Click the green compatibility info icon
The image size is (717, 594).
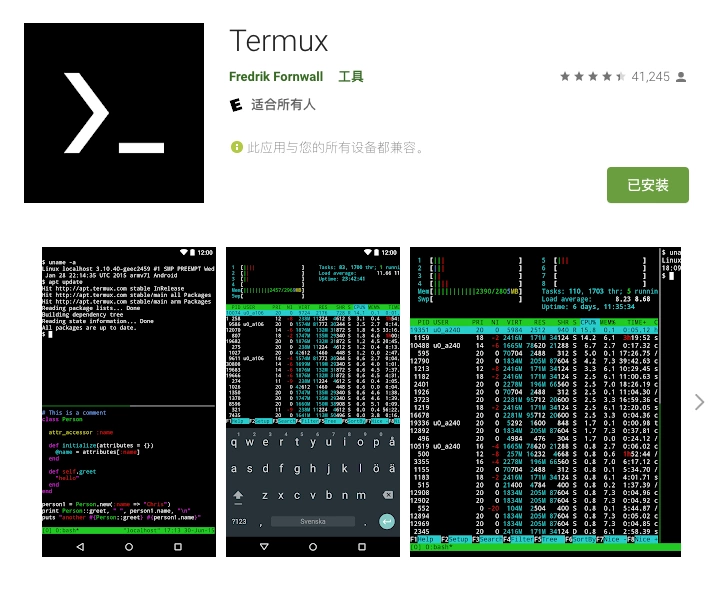click(x=236, y=147)
